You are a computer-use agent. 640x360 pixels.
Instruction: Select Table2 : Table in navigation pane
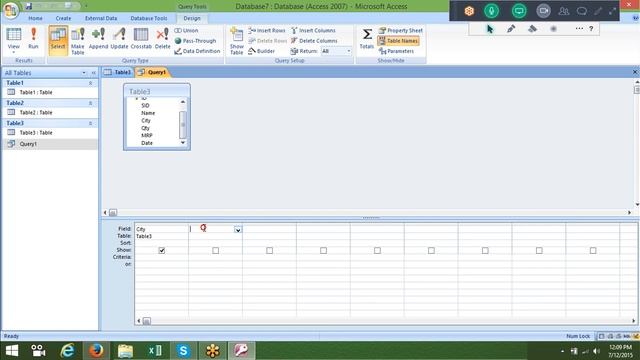click(x=50, y=112)
